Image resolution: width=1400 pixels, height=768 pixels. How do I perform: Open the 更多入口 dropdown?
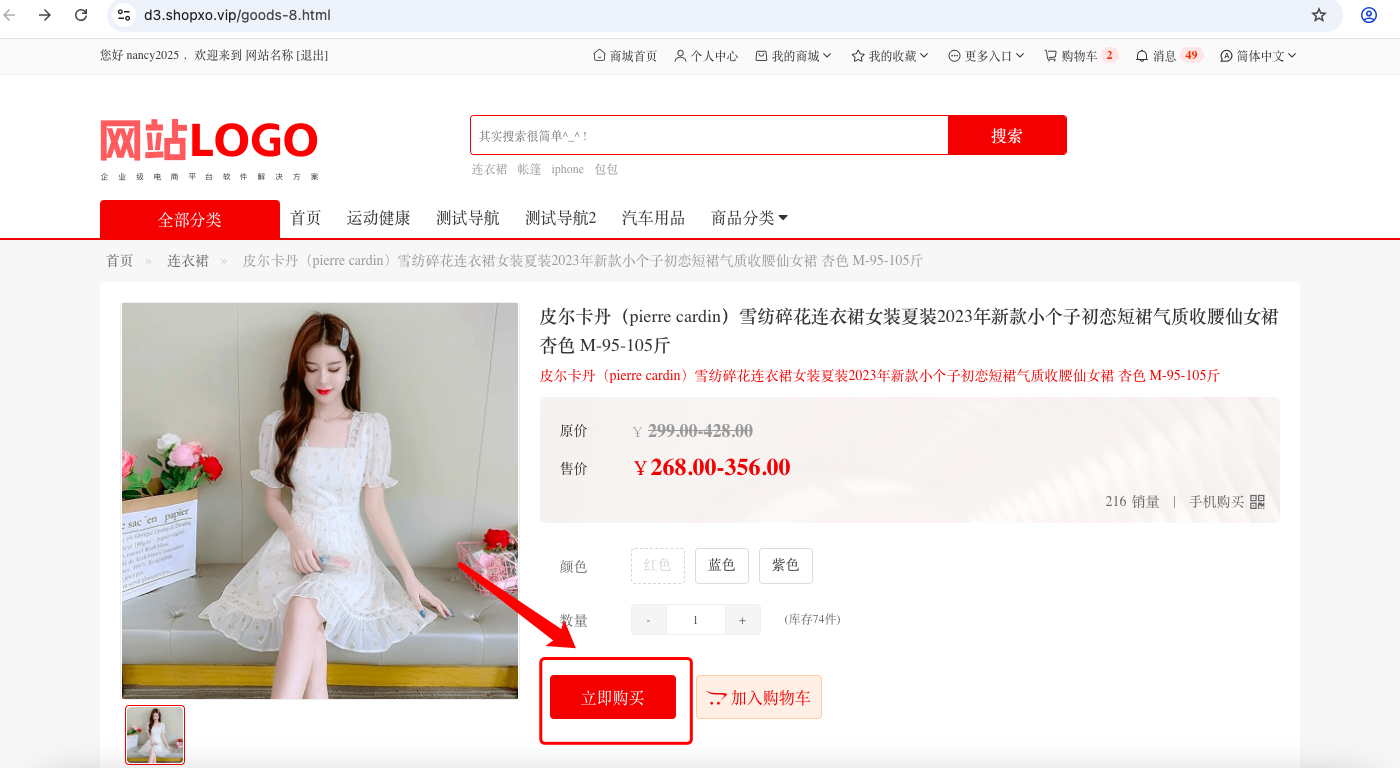pyautogui.click(x=986, y=56)
